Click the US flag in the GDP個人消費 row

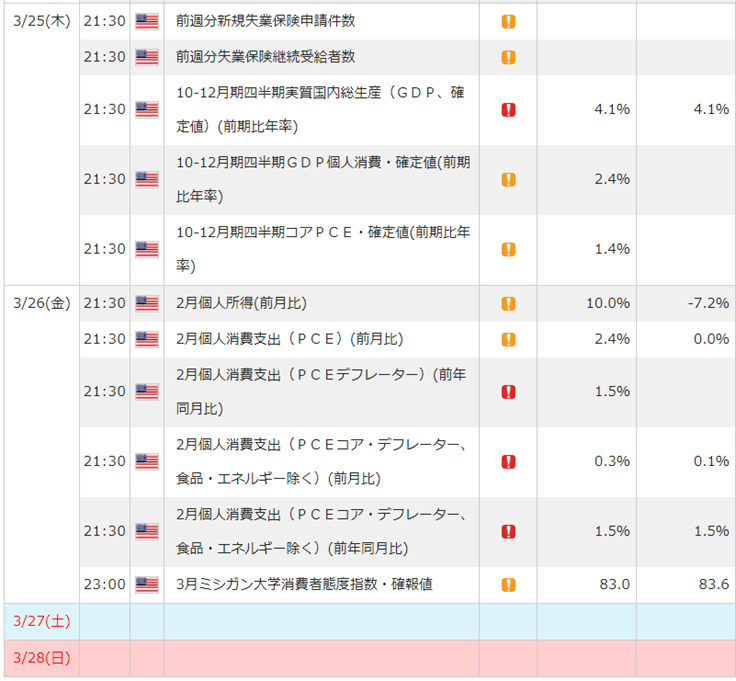click(x=147, y=180)
